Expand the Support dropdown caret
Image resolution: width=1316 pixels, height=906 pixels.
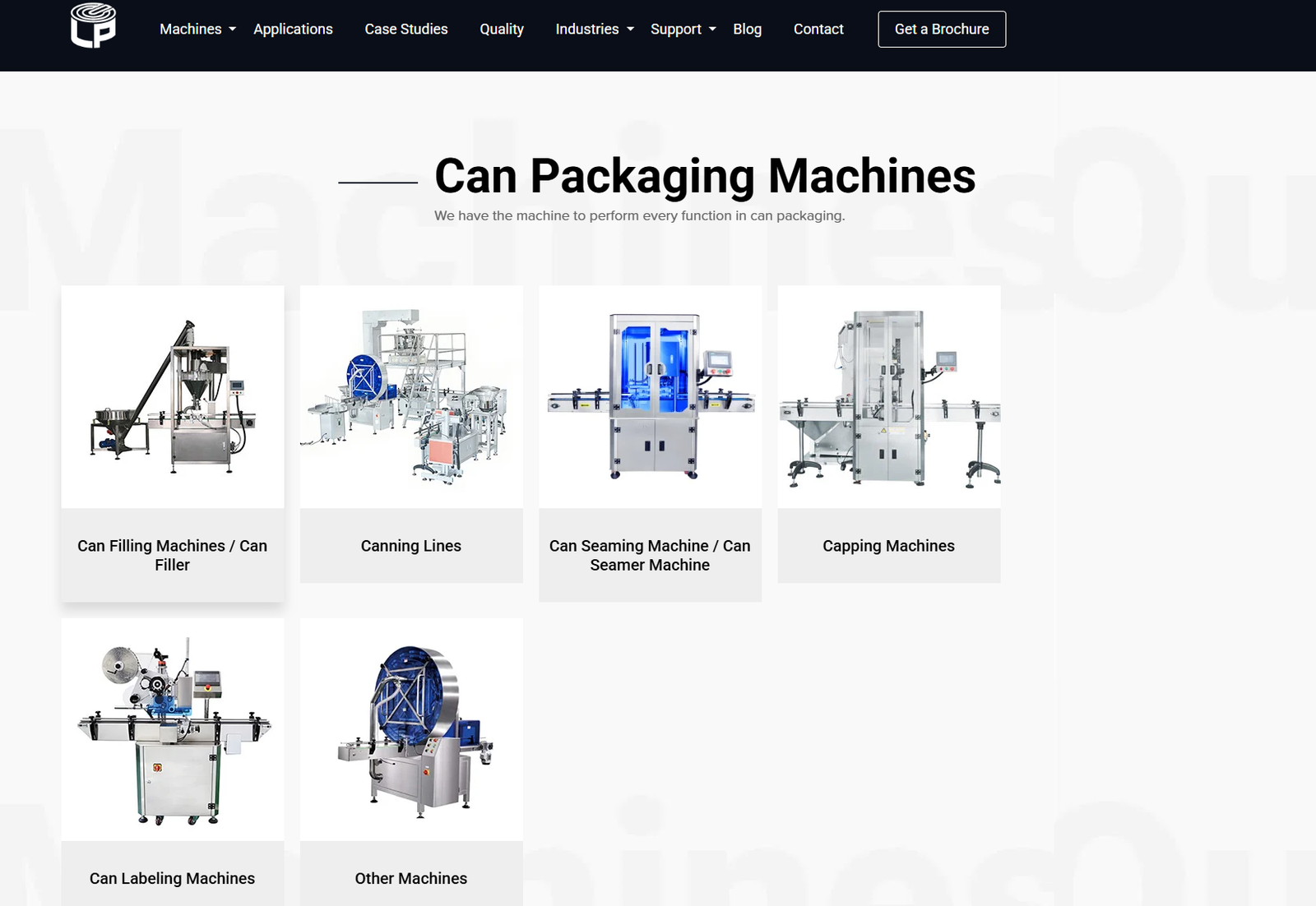pos(712,29)
